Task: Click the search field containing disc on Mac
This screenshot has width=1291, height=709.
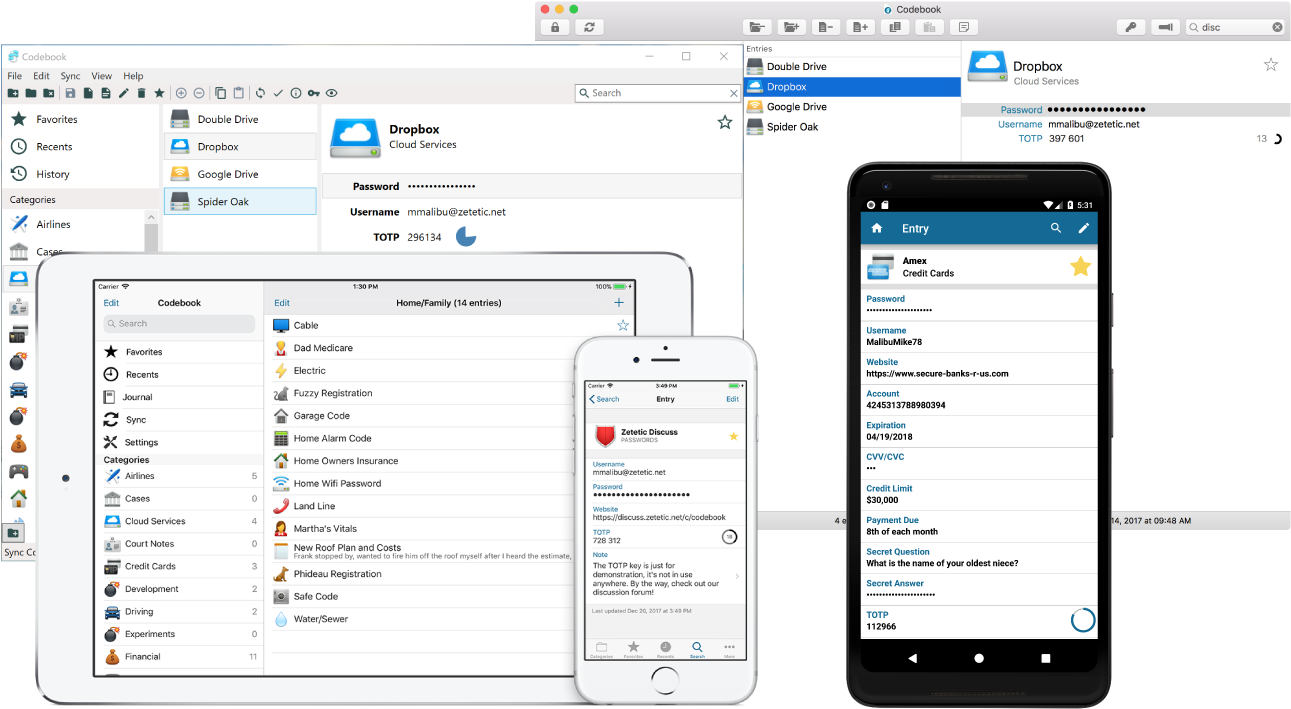Action: (1236, 27)
